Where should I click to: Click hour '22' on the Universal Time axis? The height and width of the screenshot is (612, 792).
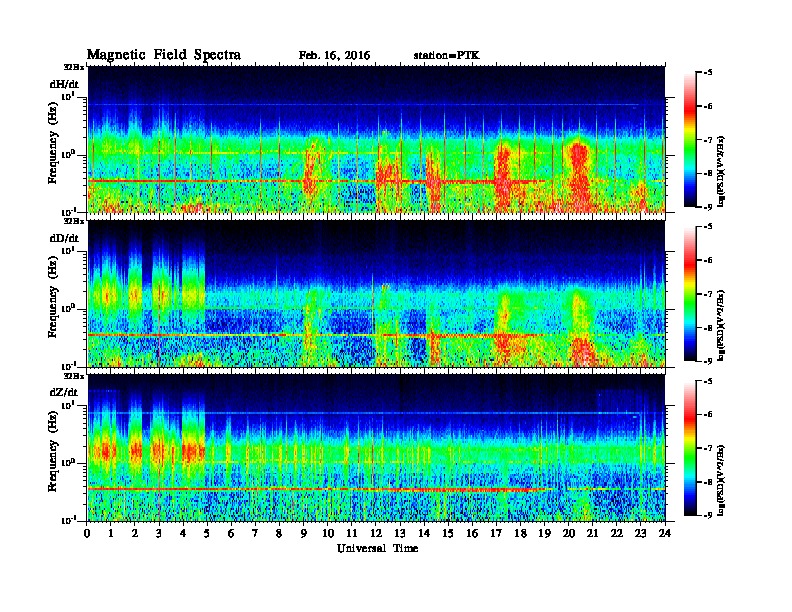[617, 533]
